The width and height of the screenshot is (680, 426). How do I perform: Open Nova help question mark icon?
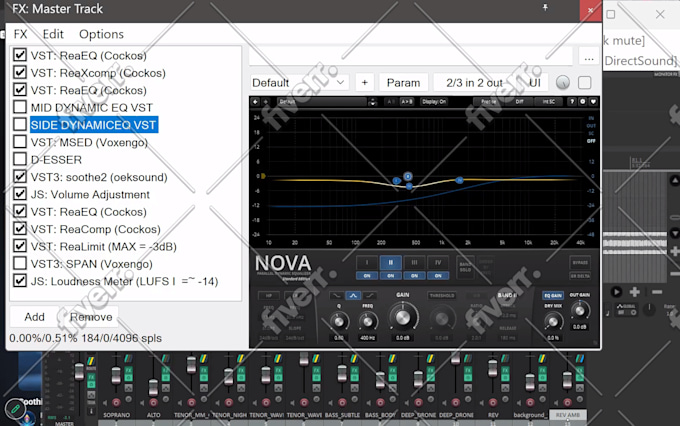tap(572, 102)
